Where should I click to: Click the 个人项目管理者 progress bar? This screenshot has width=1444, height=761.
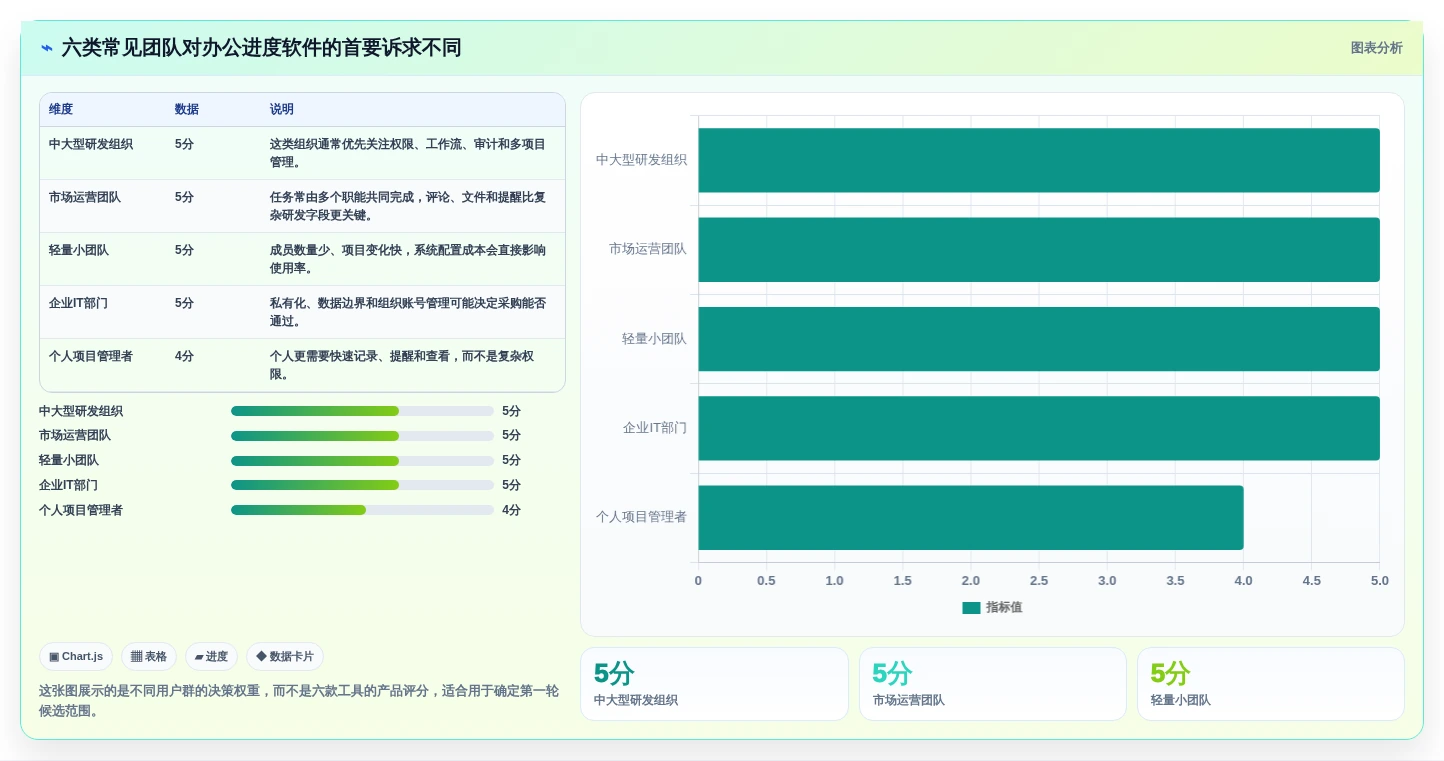click(362, 510)
